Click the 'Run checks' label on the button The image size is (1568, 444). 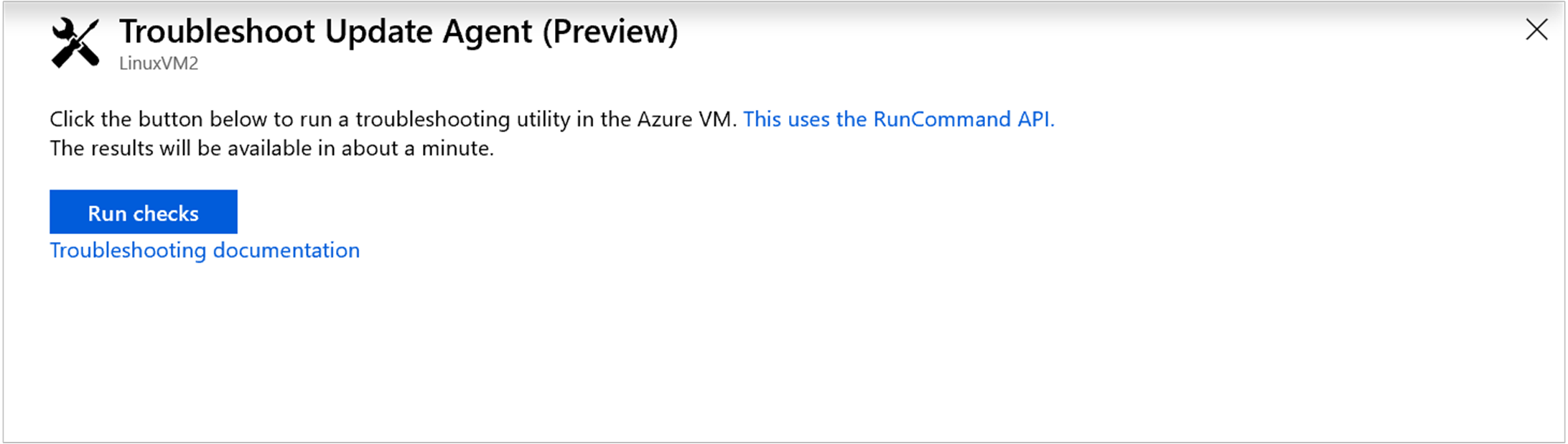pos(144,213)
